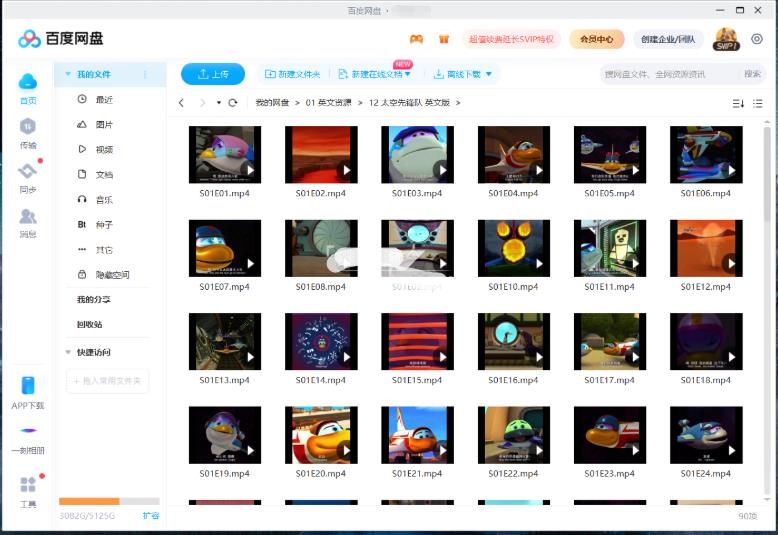Select the S01E02.mp4 thumbnail
Viewport: 778px width, 535px height.
point(321,155)
